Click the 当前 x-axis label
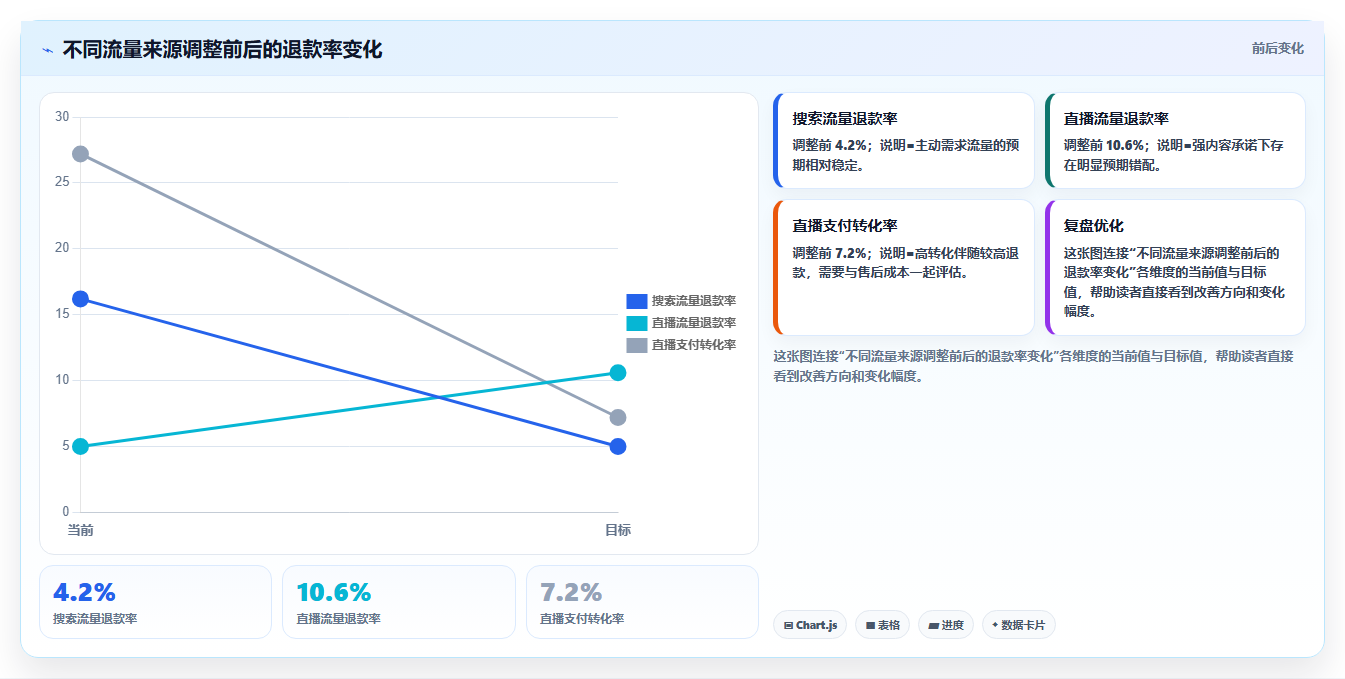This screenshot has height=679, width=1345. (x=81, y=530)
